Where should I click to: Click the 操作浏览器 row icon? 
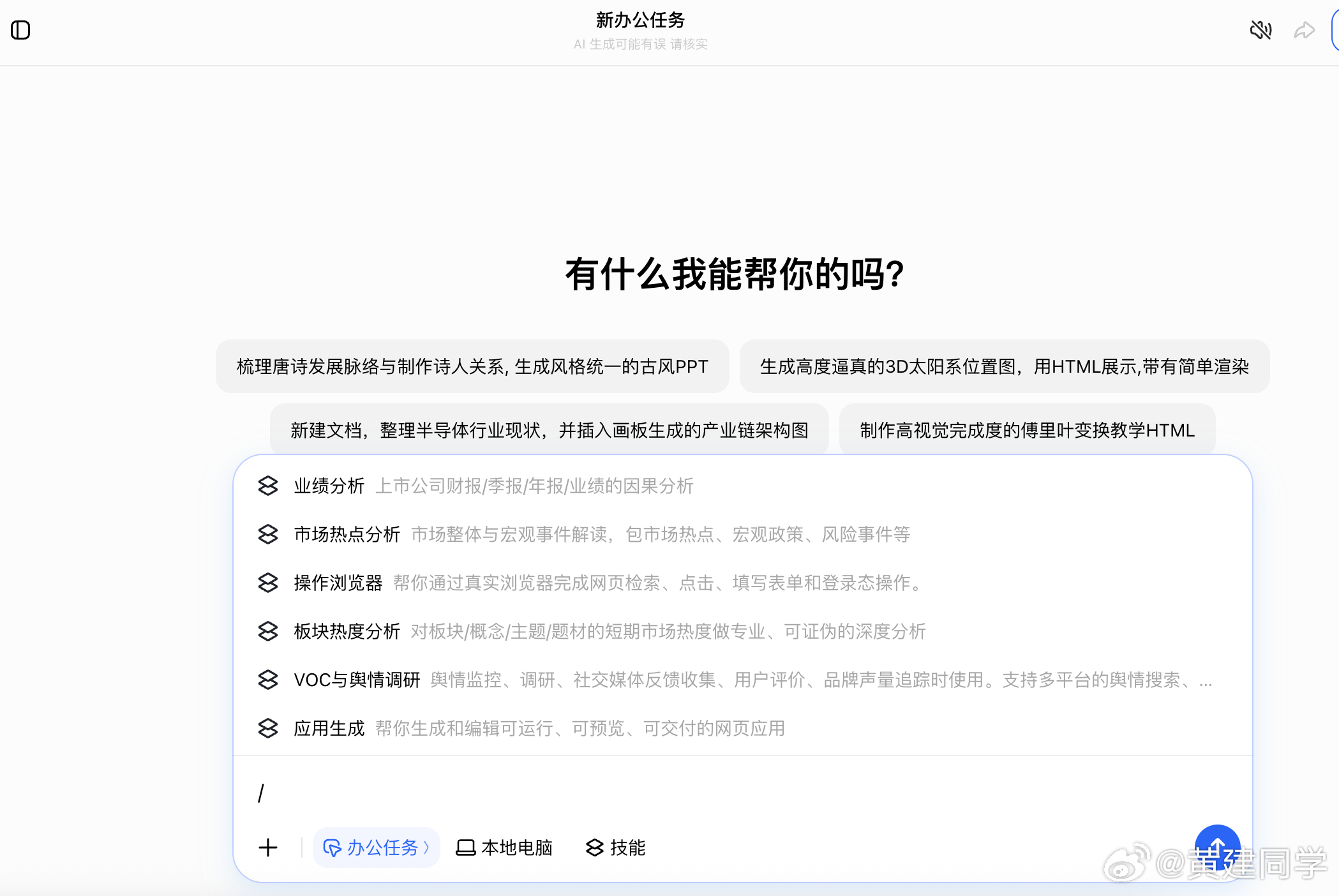tap(268, 583)
